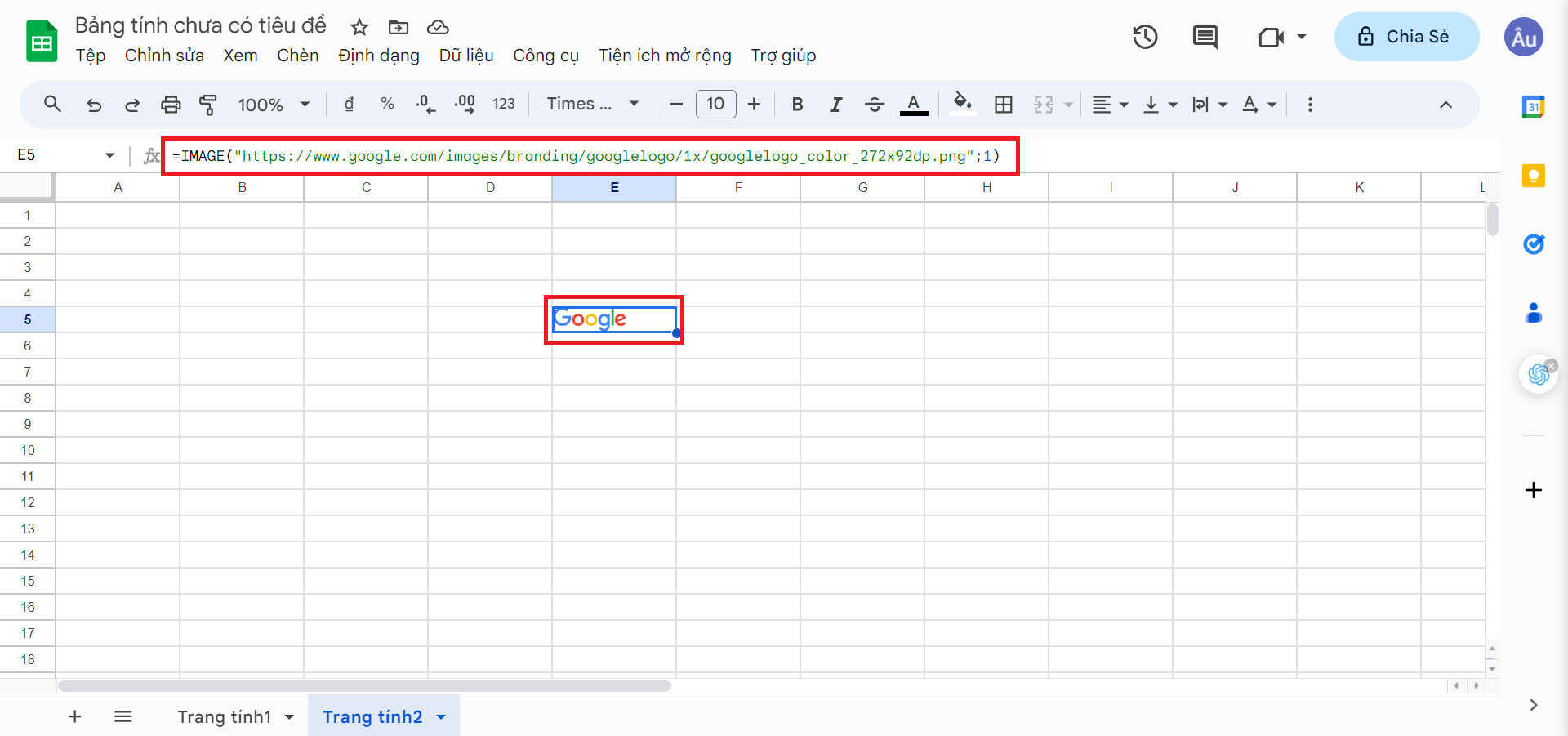Open the fill color picker

coord(963,104)
